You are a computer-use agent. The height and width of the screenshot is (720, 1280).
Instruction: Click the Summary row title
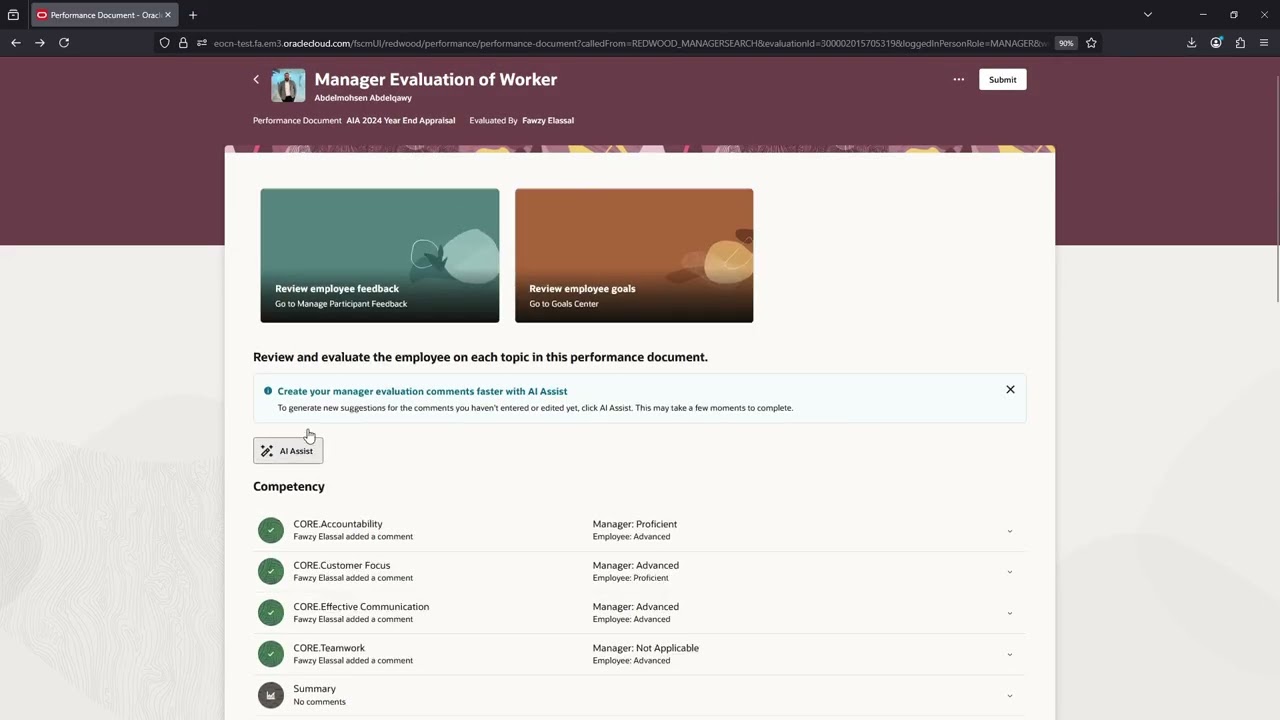(314, 689)
